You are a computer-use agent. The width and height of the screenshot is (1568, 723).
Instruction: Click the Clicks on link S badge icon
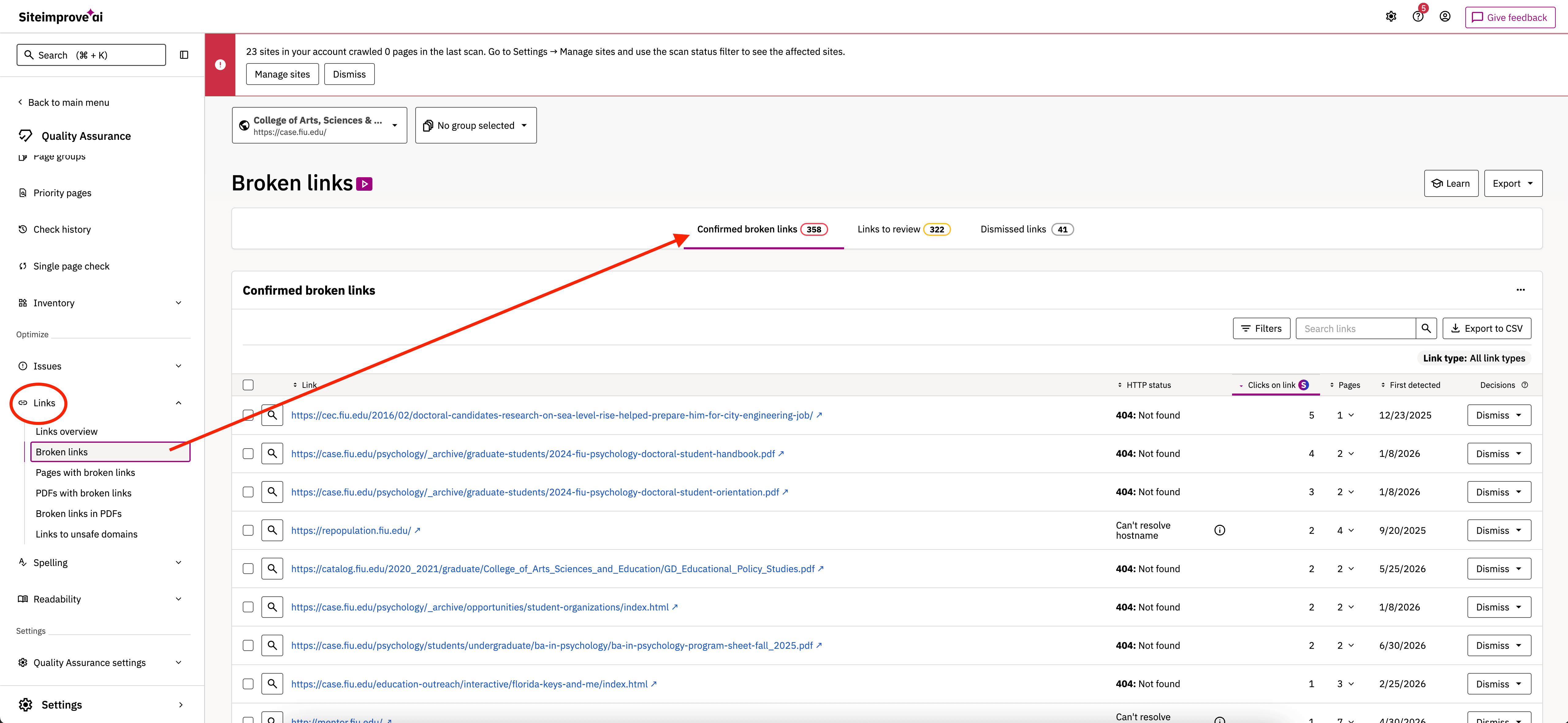coord(1303,385)
